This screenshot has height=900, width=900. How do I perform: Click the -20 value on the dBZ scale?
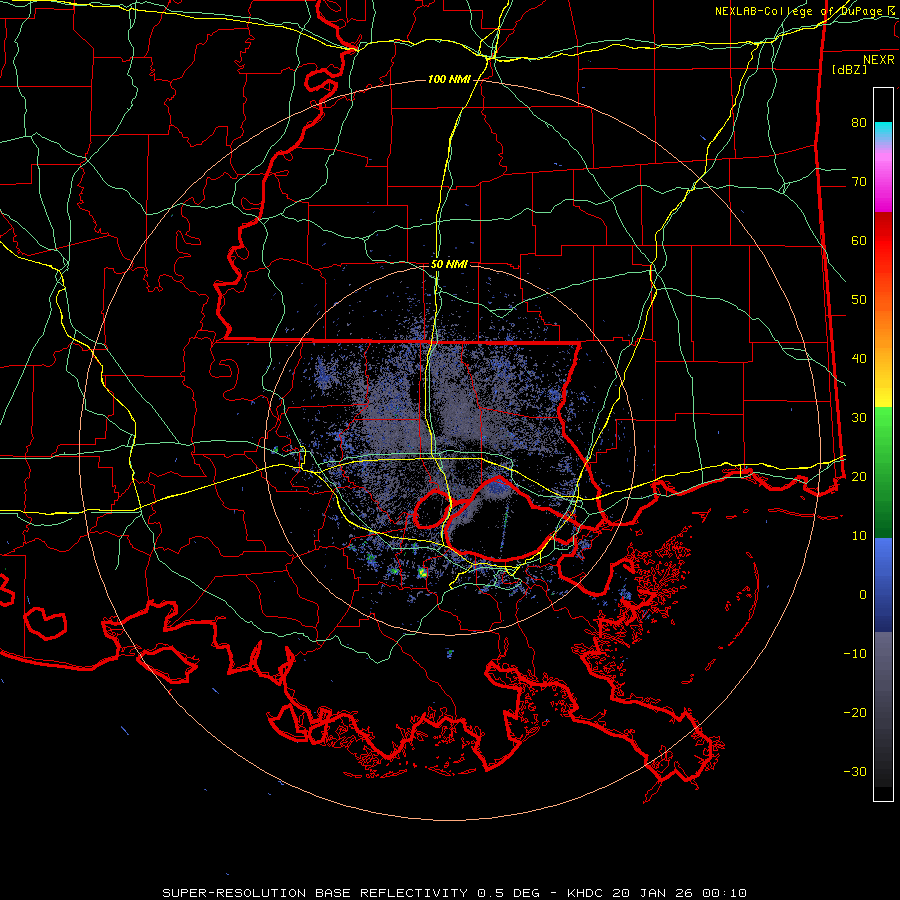855,712
